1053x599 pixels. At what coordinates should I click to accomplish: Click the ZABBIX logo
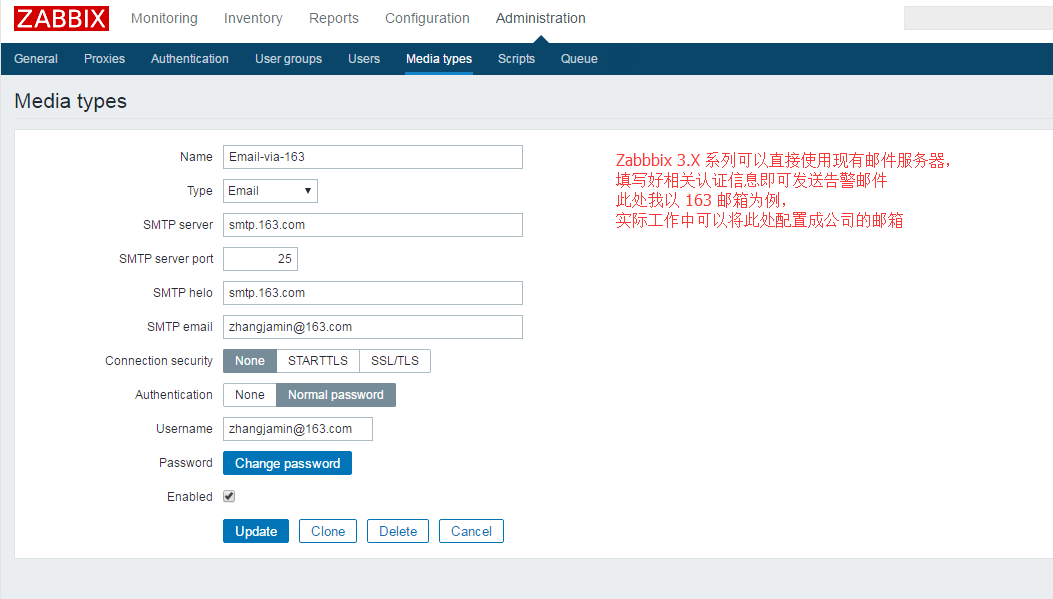pyautogui.click(x=61, y=18)
